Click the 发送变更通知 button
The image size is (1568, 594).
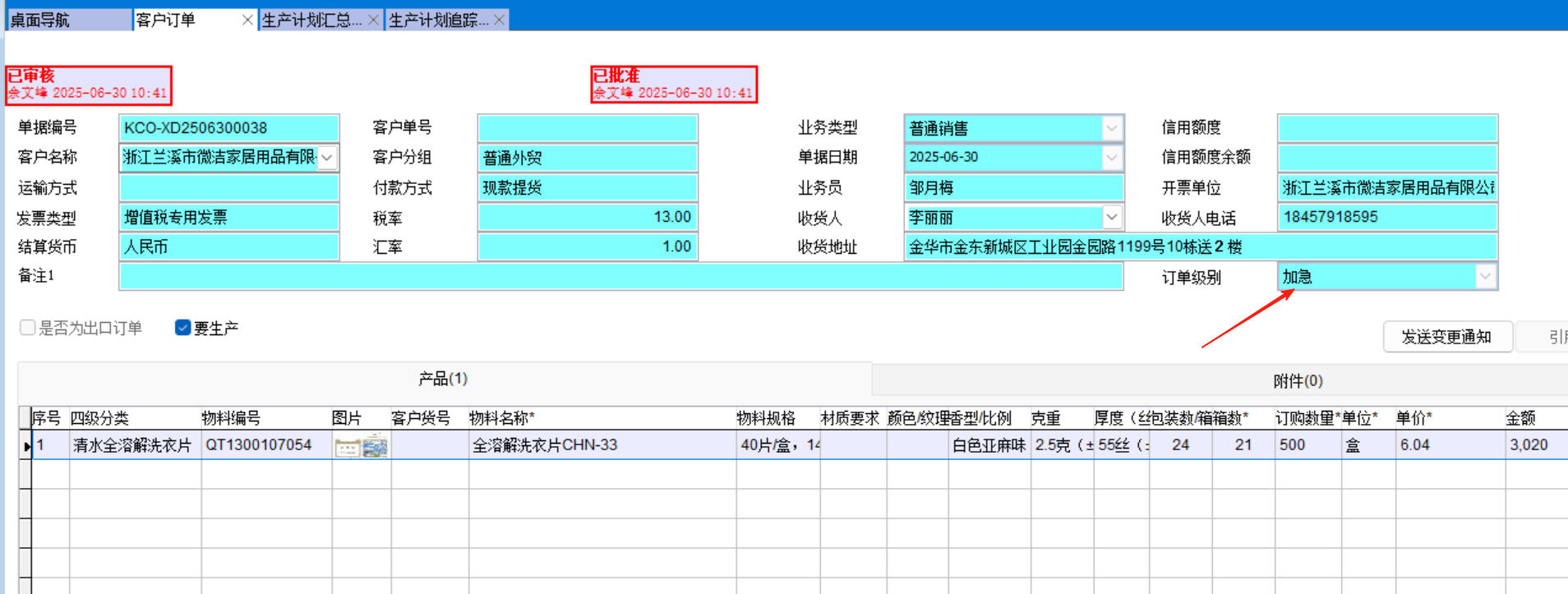[x=1446, y=337]
